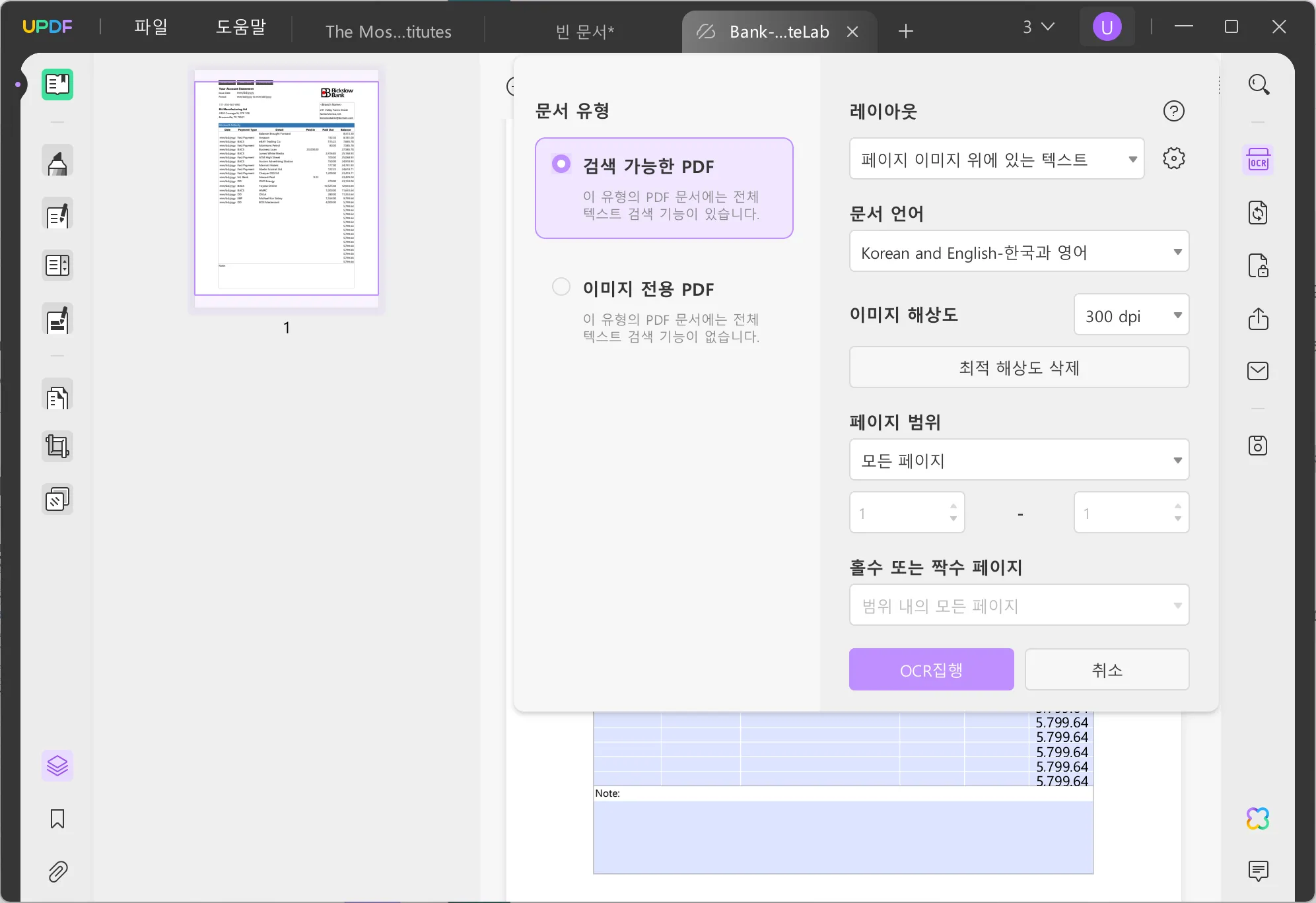Click the Share export icon

[1258, 319]
